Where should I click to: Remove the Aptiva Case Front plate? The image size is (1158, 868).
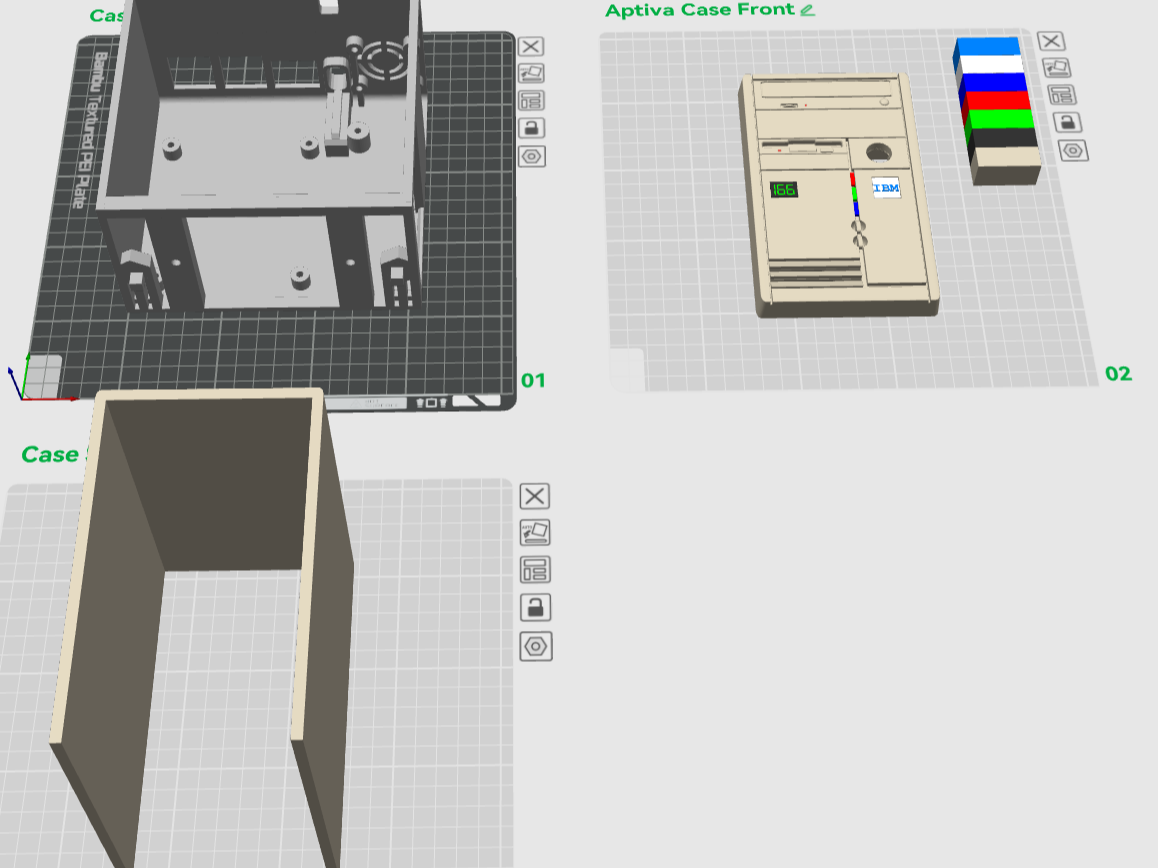tap(1051, 41)
